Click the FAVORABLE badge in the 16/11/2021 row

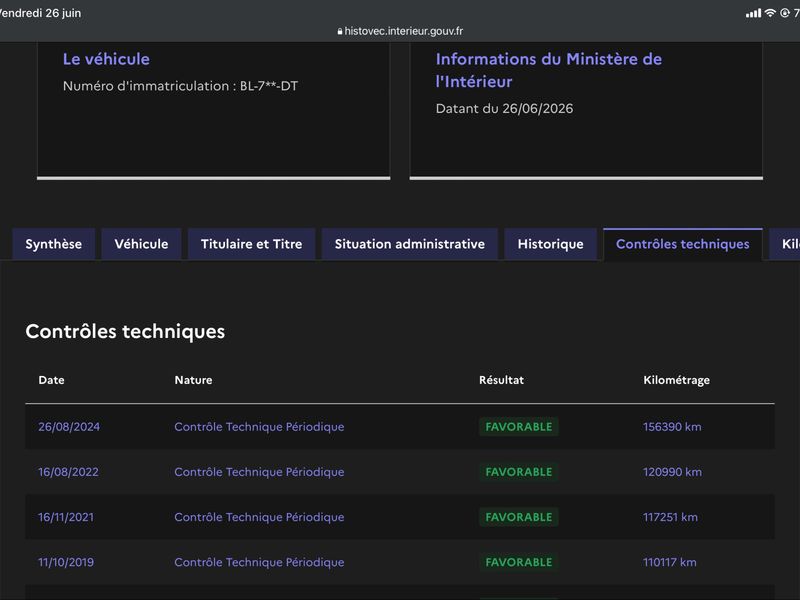pos(518,517)
